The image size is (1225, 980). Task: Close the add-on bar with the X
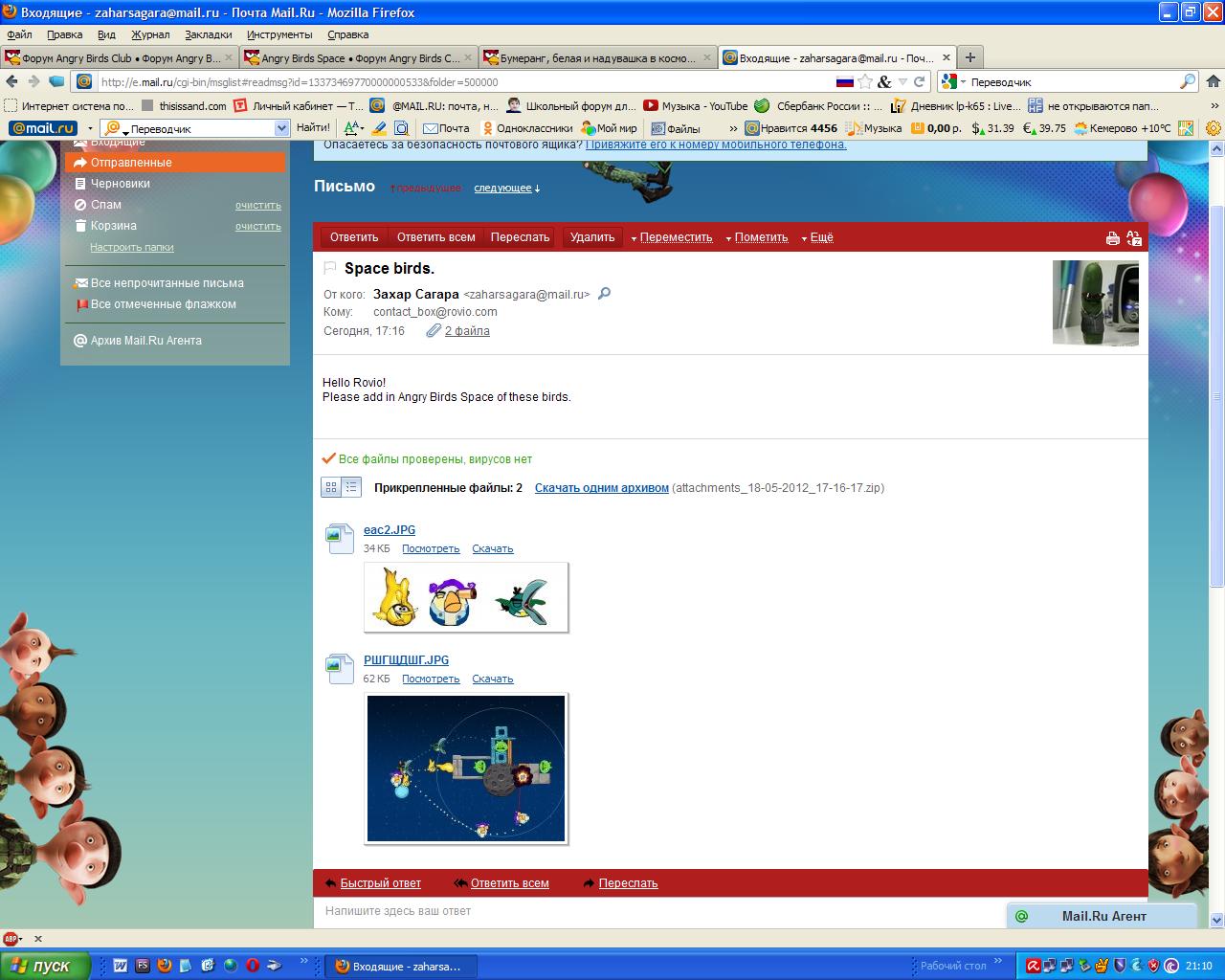[x=38, y=939]
